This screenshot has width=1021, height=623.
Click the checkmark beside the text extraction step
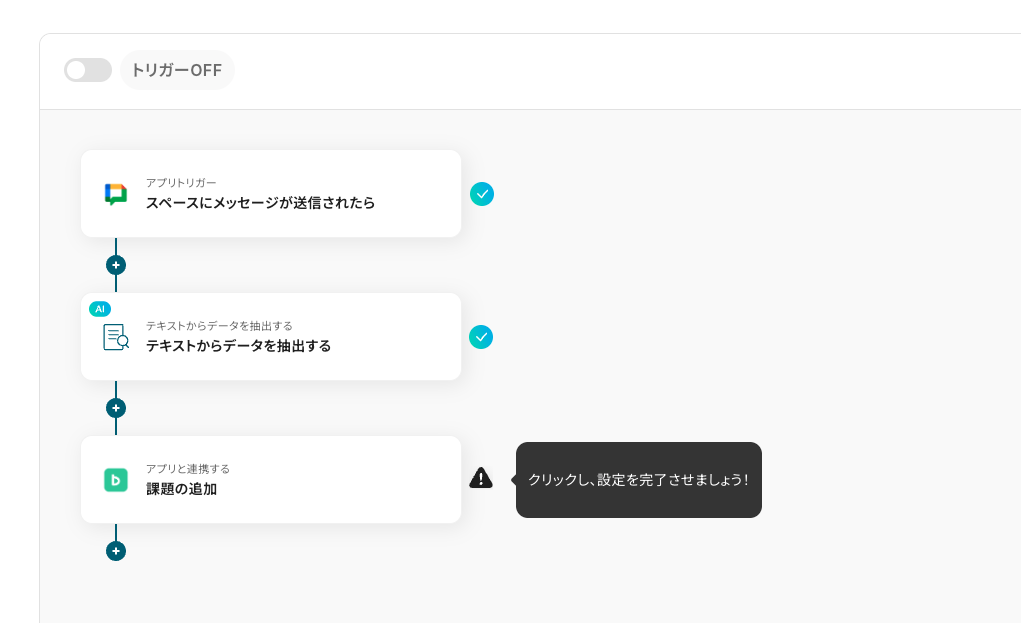(481, 337)
